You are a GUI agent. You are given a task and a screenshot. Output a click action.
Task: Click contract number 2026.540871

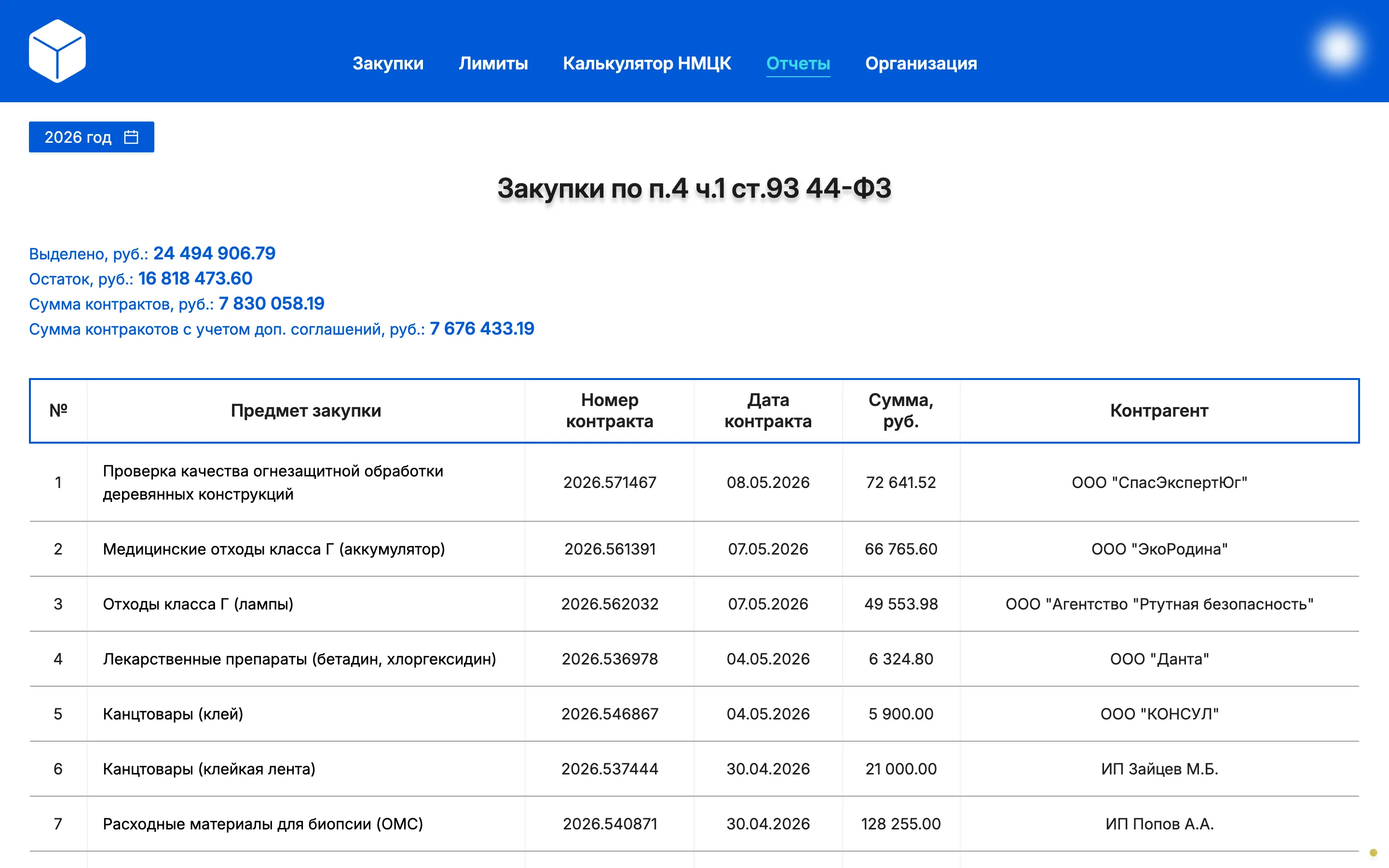[610, 825]
